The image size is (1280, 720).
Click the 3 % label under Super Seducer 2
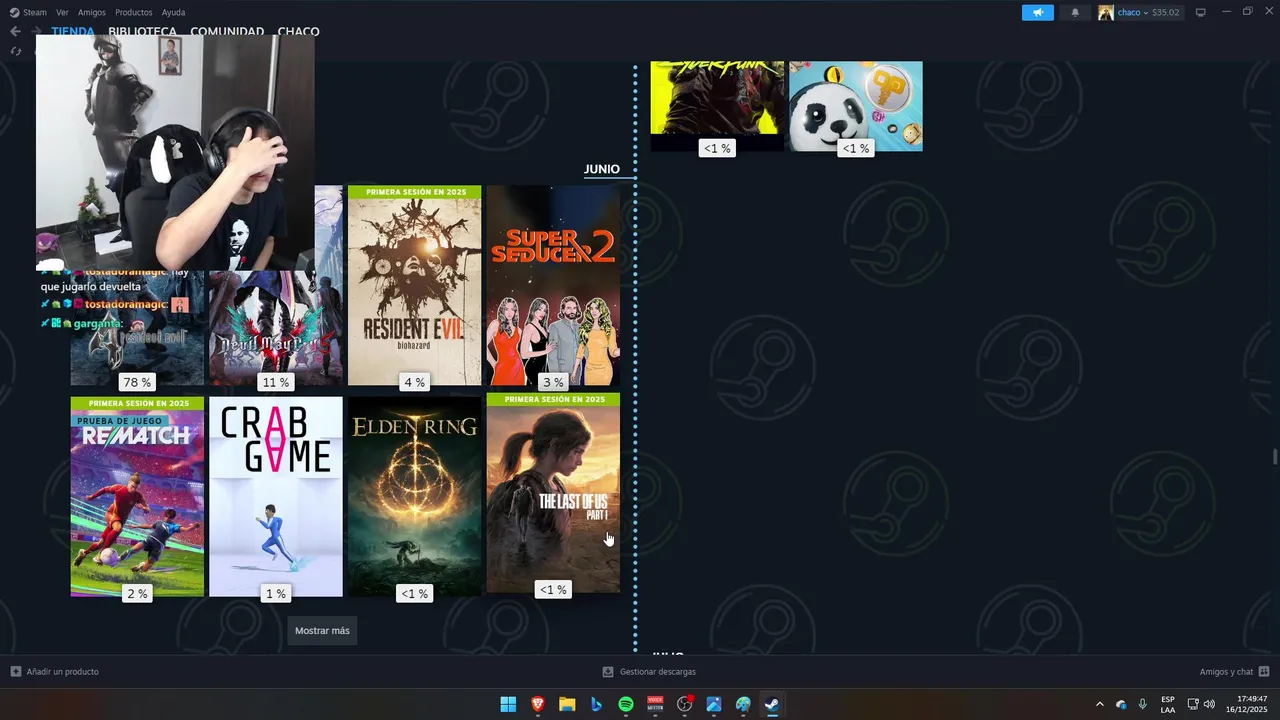click(553, 382)
